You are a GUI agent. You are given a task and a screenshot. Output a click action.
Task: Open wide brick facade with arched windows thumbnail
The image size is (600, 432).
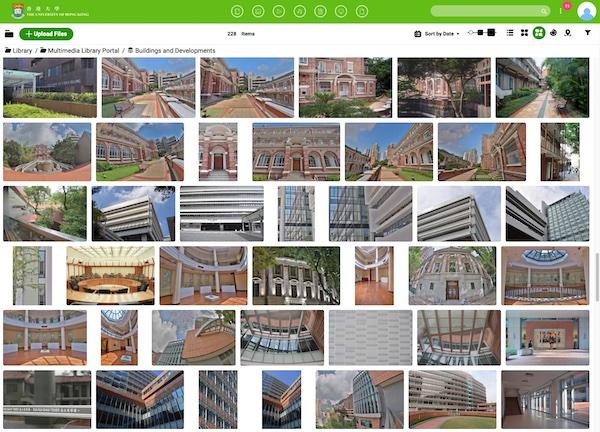pos(296,152)
